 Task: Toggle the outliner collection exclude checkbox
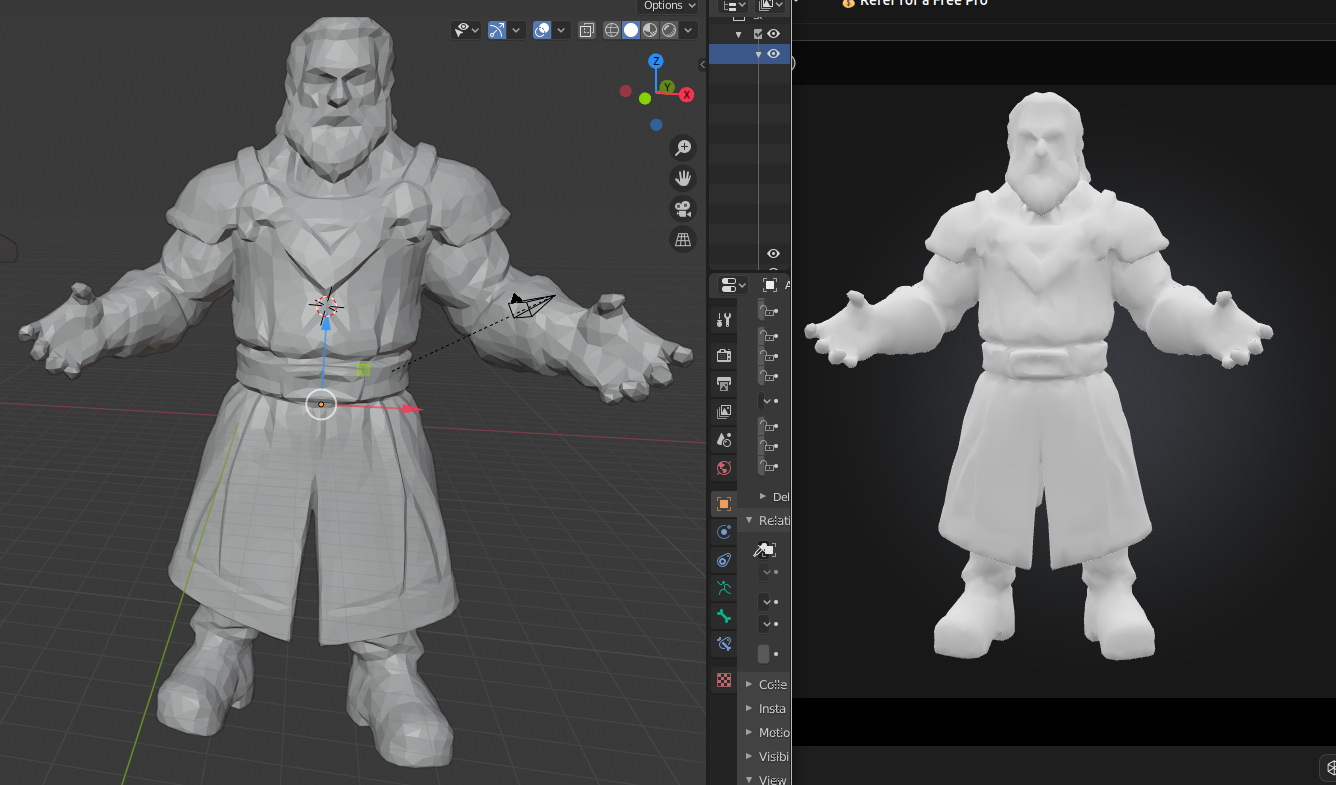(758, 34)
